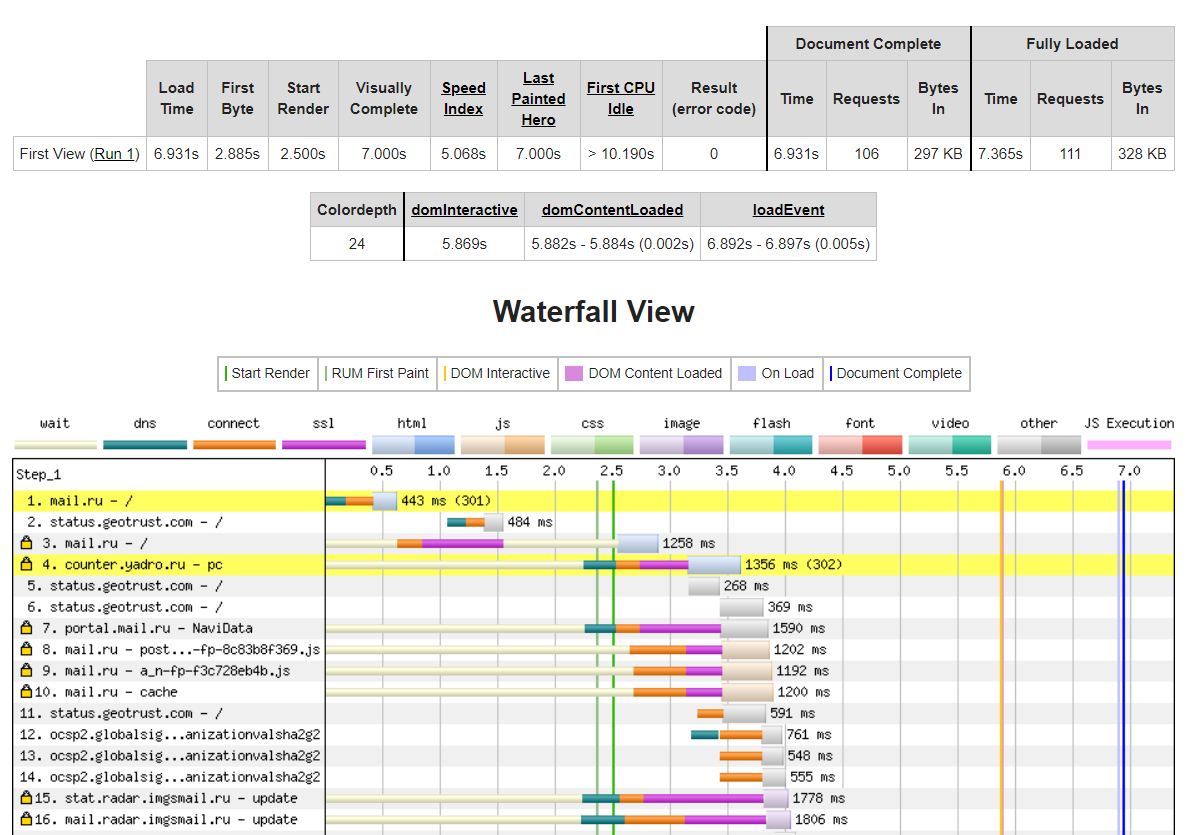Click the js color swatch in legend
This screenshot has width=1188, height=835.
(x=502, y=445)
